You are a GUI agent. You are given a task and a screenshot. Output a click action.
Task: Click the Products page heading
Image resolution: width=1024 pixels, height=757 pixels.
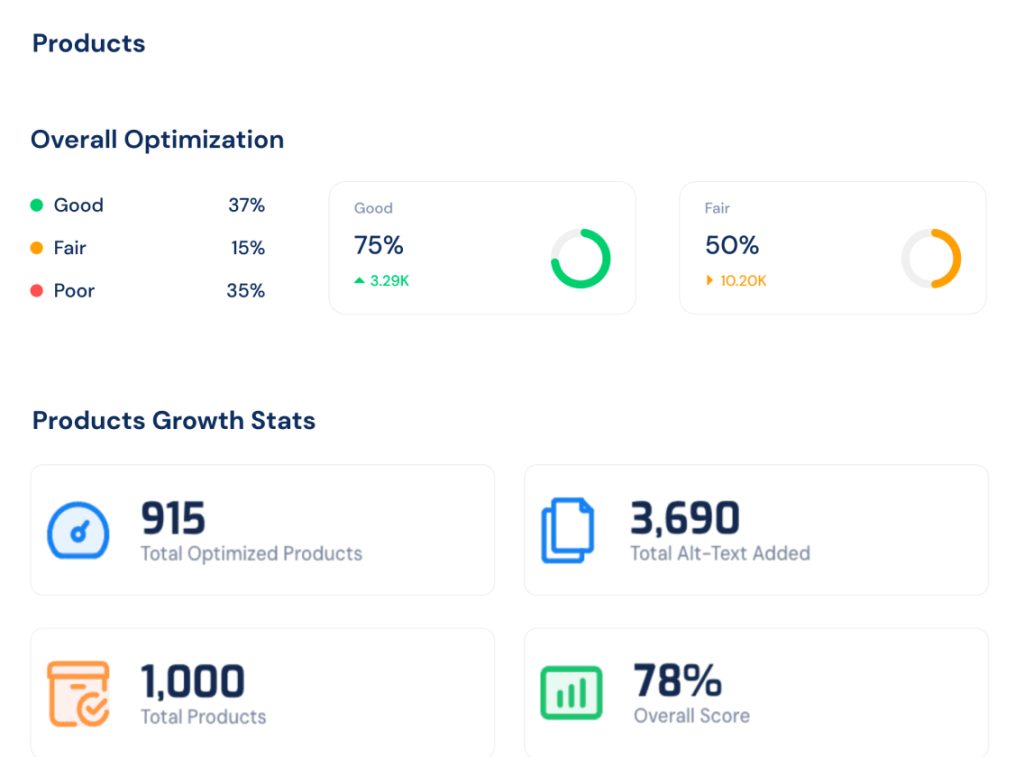click(89, 44)
